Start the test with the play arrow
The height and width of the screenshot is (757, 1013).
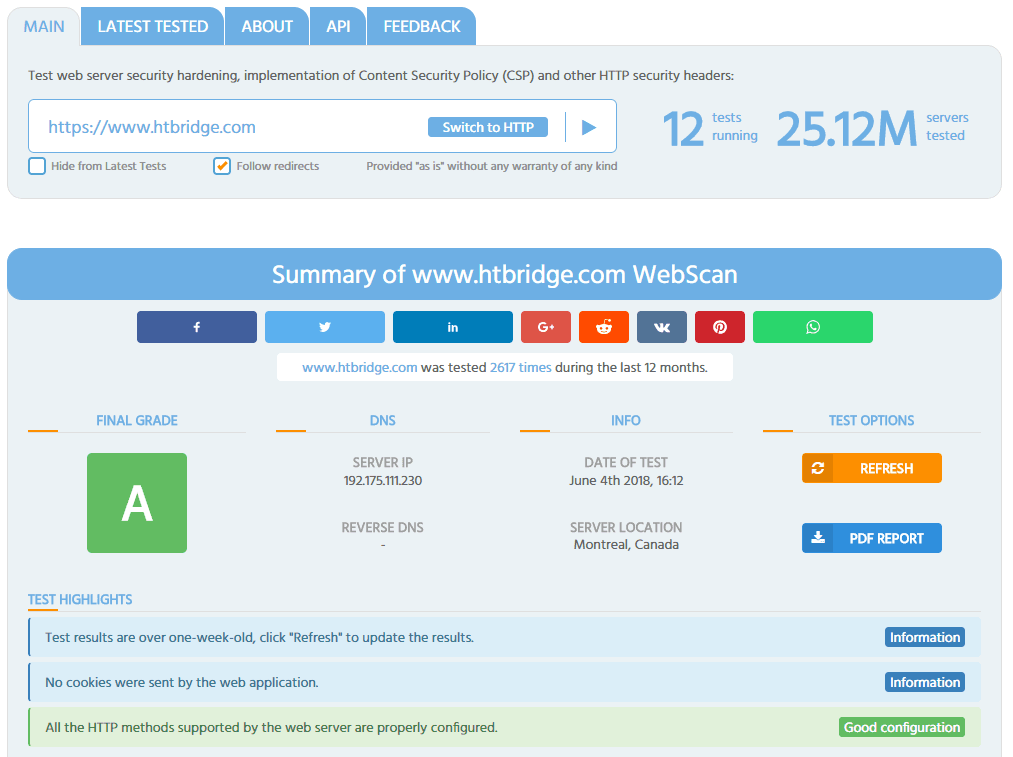pyautogui.click(x=589, y=127)
